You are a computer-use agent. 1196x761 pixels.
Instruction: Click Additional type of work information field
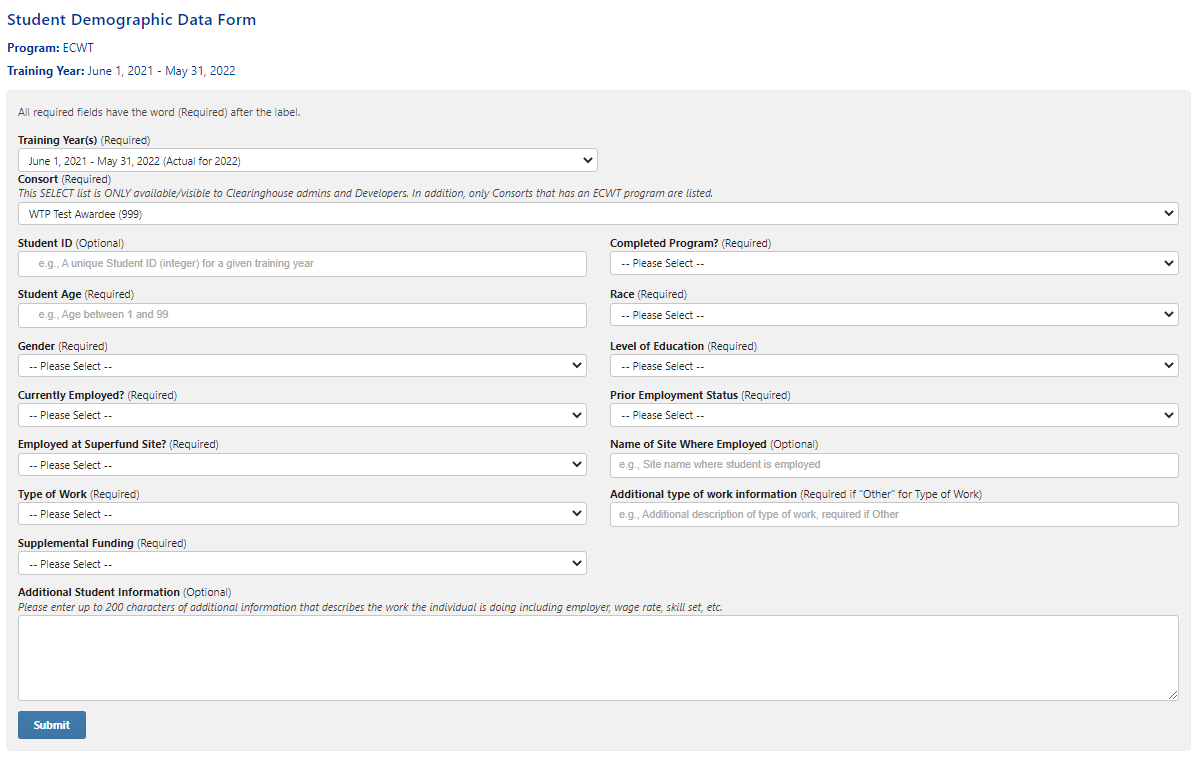tap(893, 514)
